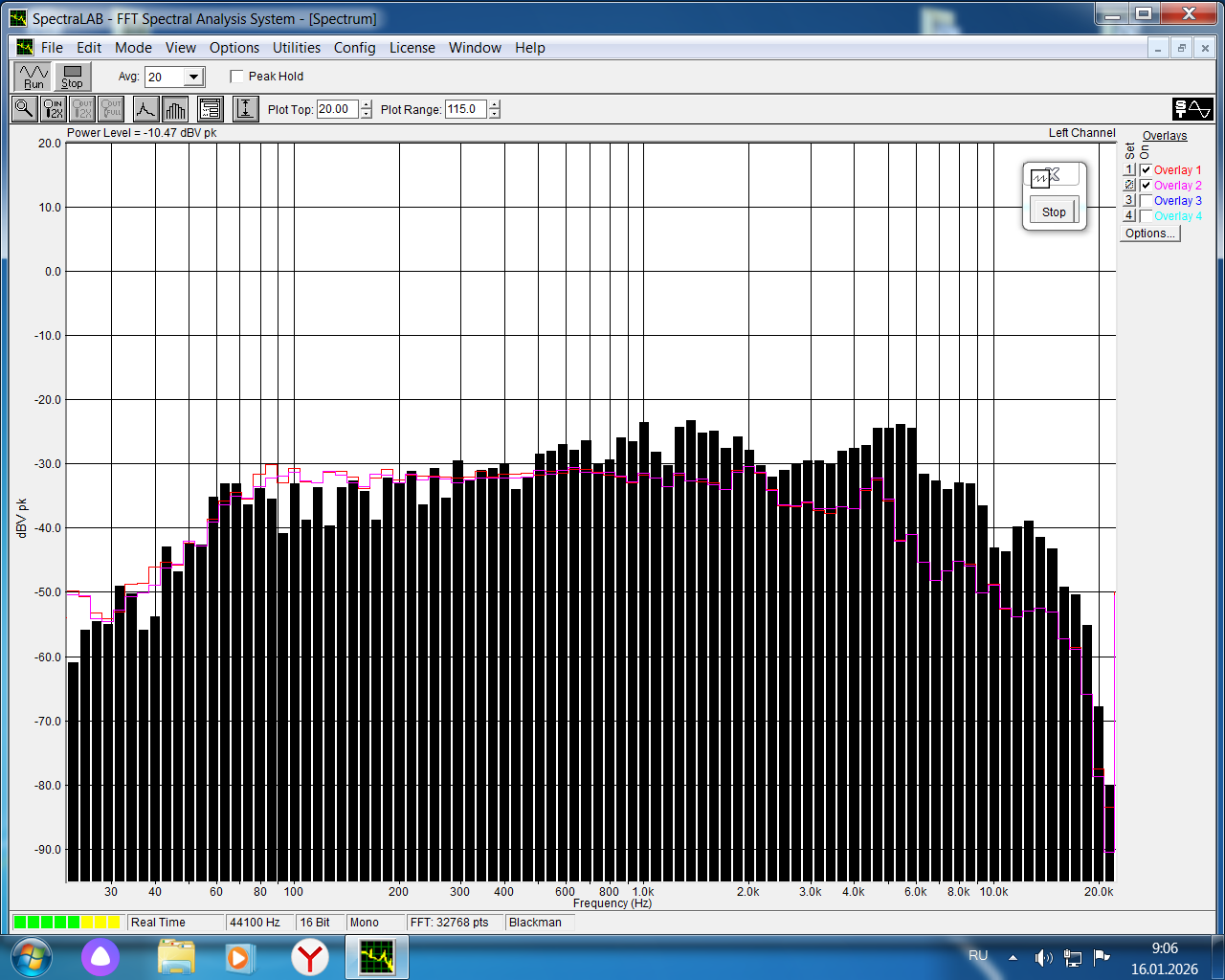Decrease Plot Top with down arrow
Image resolution: width=1225 pixels, height=980 pixels.
[367, 114]
